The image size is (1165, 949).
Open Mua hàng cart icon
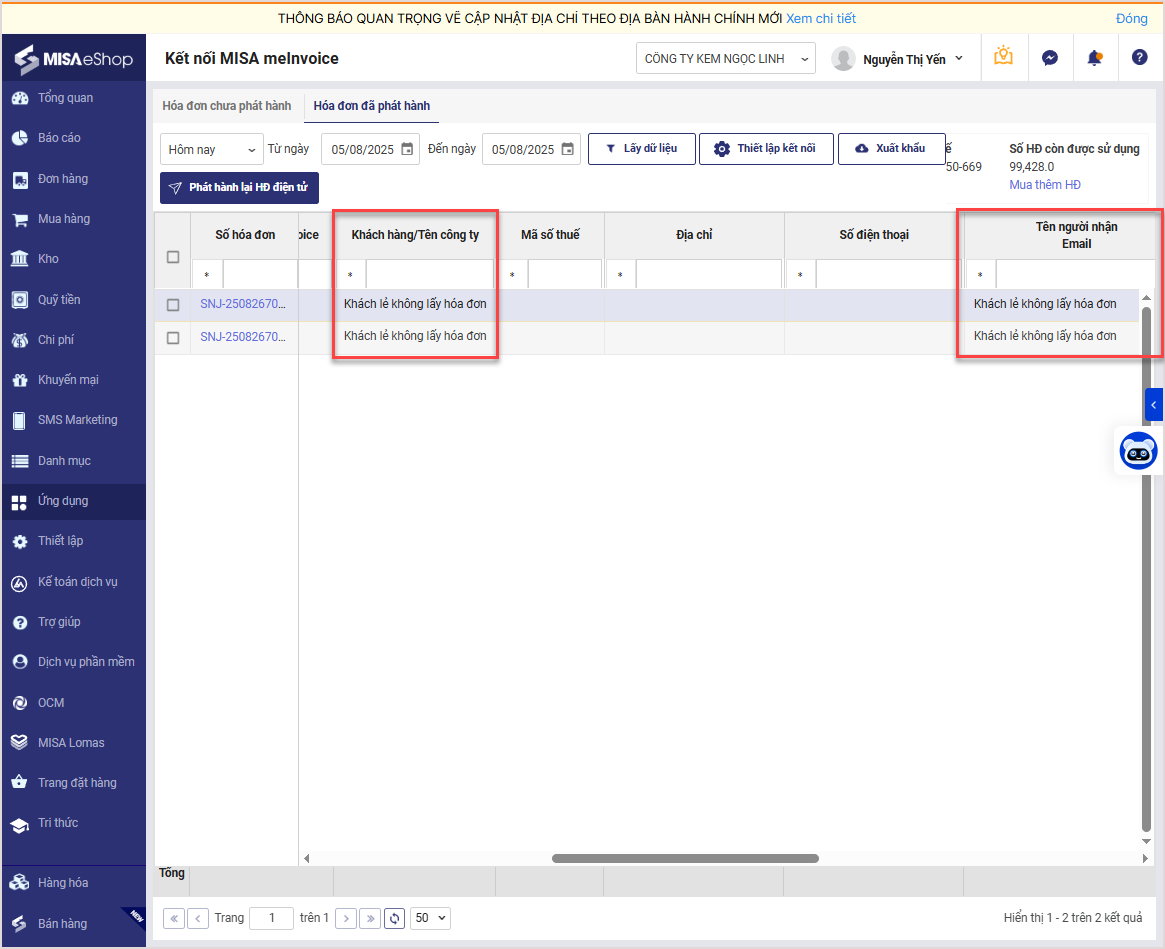pos(20,219)
